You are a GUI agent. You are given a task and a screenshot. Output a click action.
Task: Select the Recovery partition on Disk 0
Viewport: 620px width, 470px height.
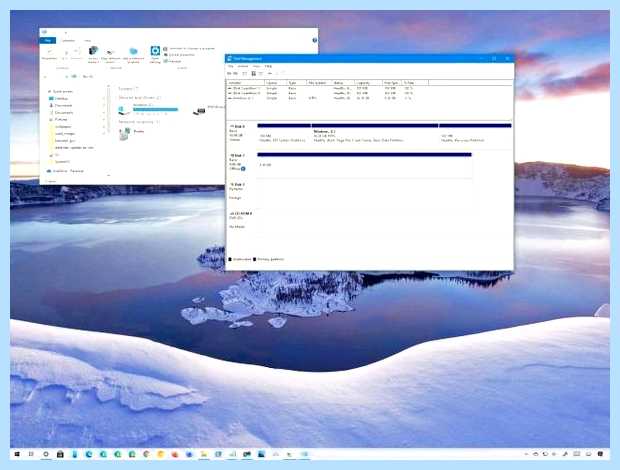tap(475, 134)
